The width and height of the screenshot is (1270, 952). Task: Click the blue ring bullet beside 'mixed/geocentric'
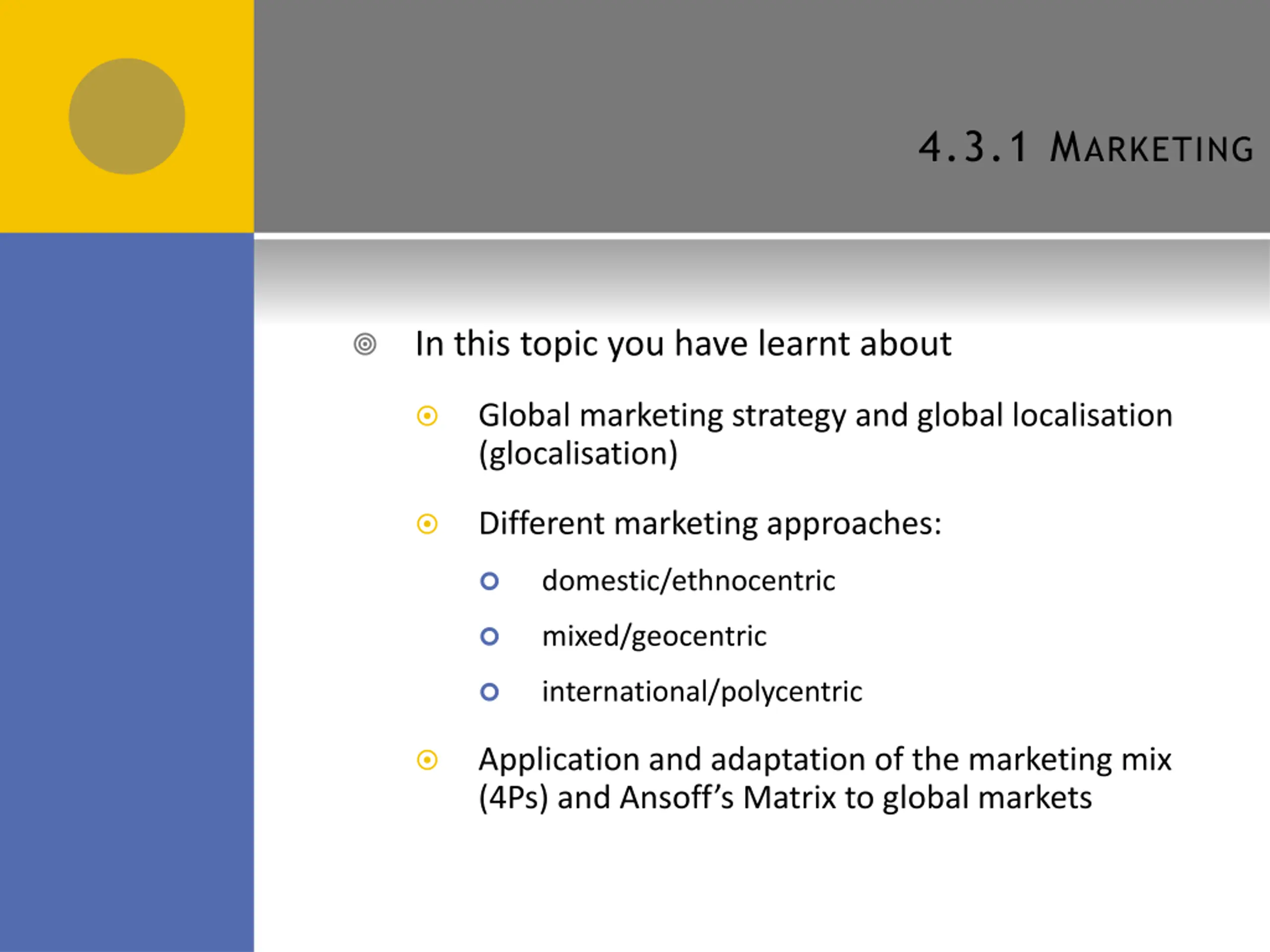[x=490, y=636]
